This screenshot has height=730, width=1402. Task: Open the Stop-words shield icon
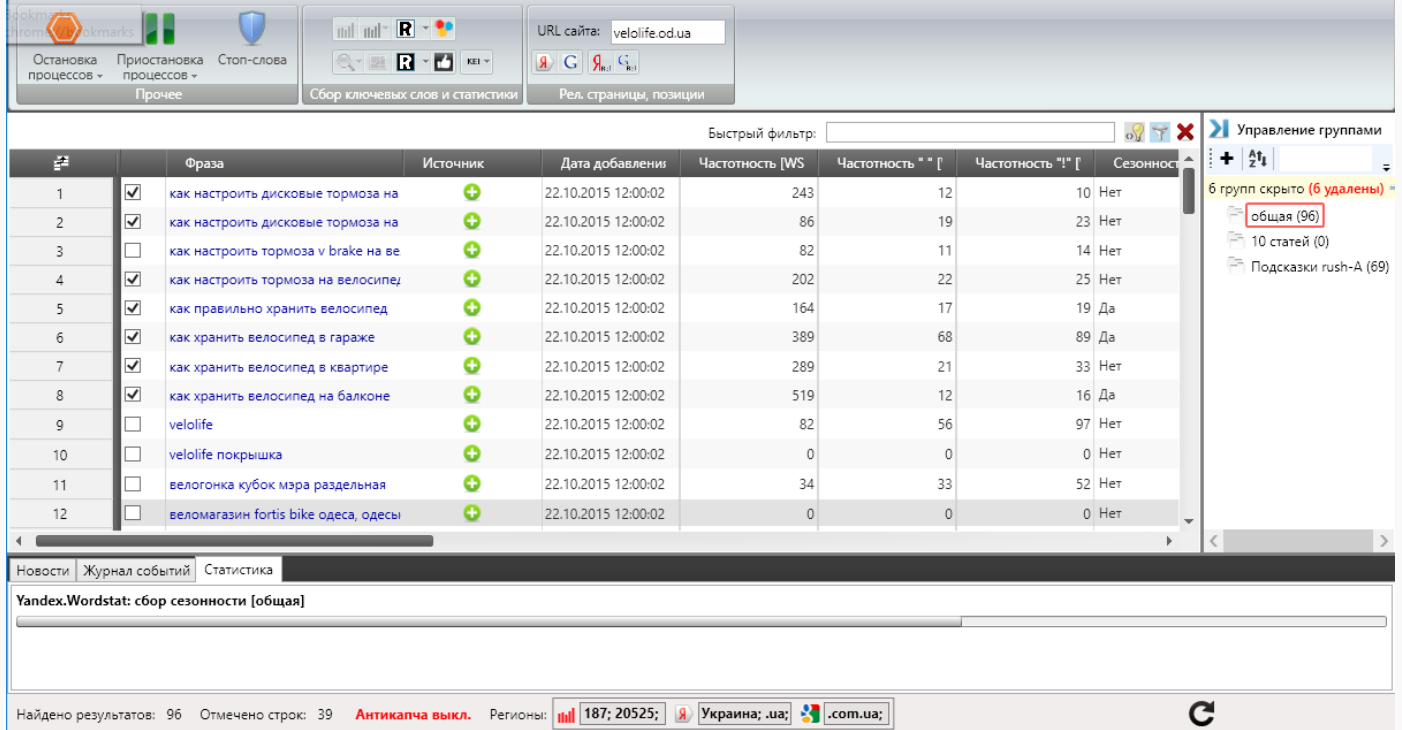pyautogui.click(x=251, y=28)
